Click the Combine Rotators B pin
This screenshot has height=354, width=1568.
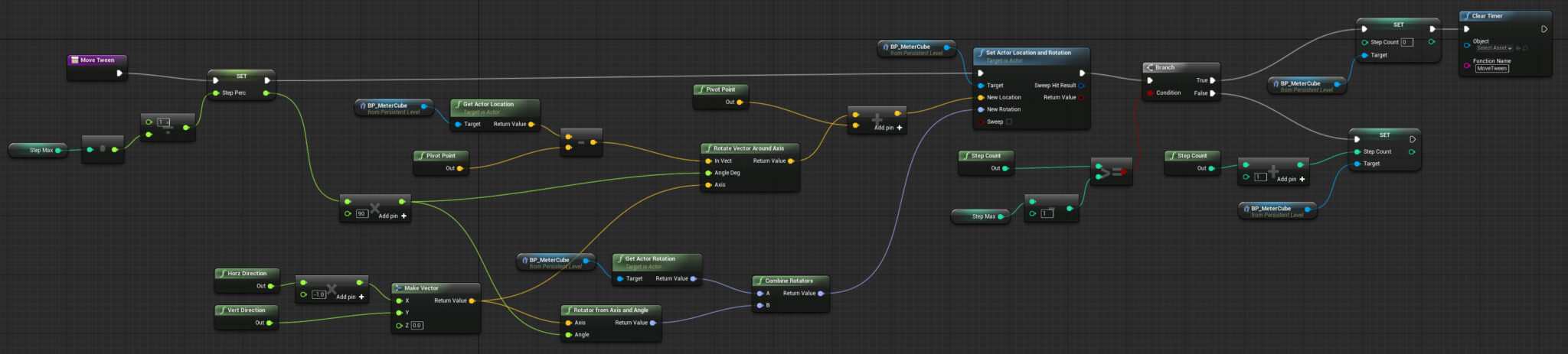759,305
